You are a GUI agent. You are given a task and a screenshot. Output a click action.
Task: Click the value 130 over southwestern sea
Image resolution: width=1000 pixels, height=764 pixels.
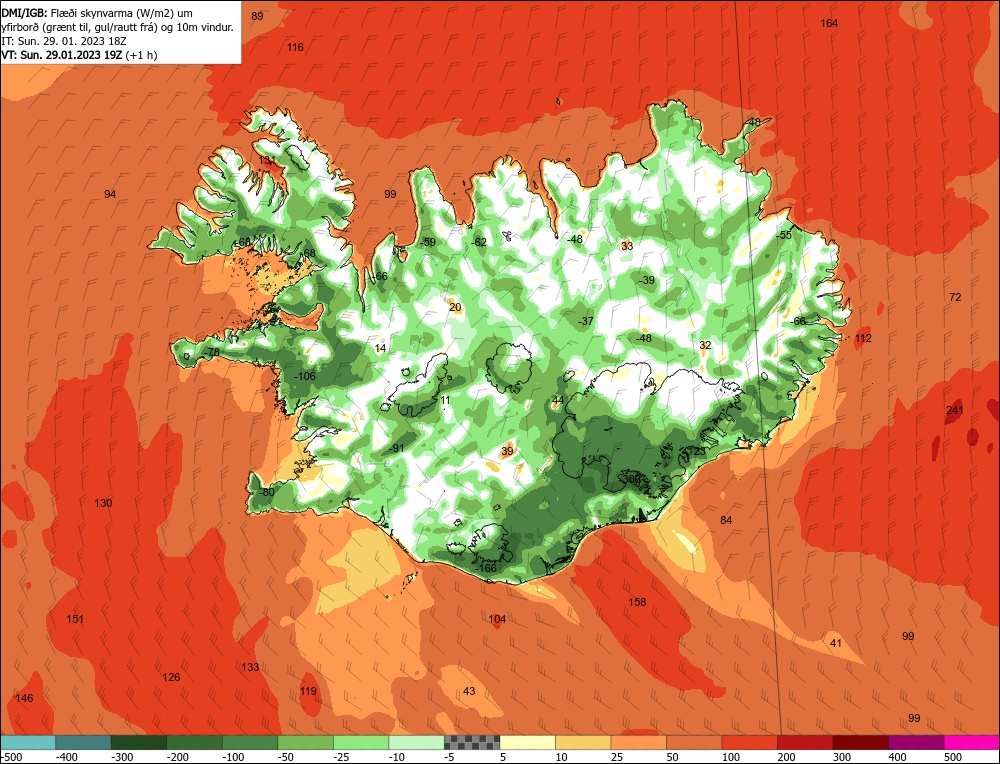click(x=103, y=503)
